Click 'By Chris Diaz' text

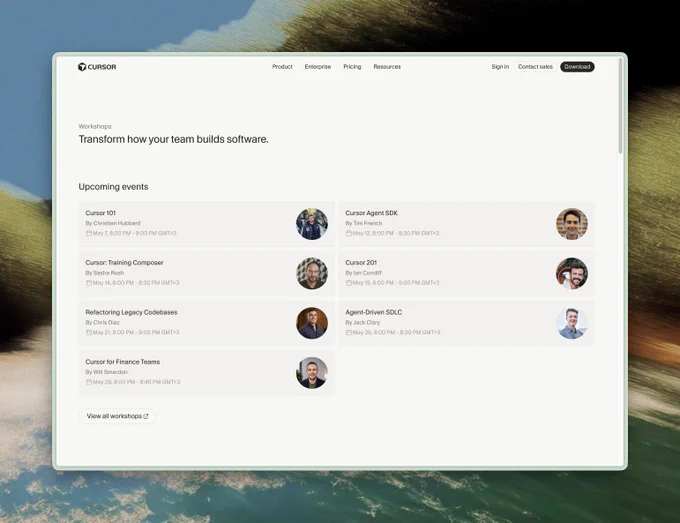pos(102,323)
